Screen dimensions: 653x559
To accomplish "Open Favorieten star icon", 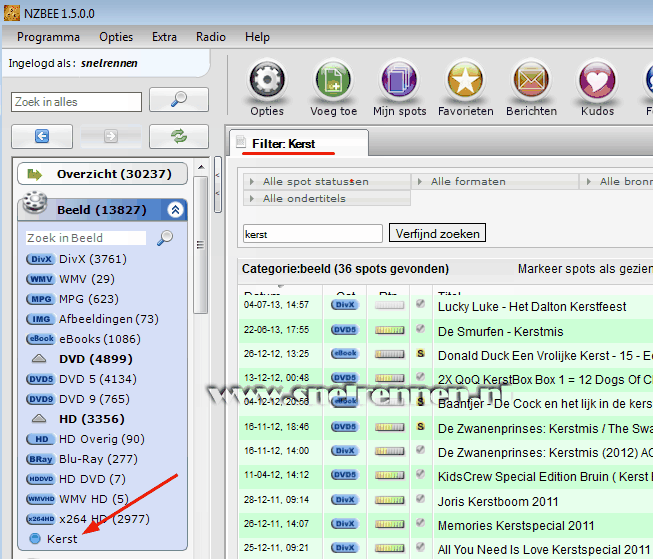I will 465,80.
